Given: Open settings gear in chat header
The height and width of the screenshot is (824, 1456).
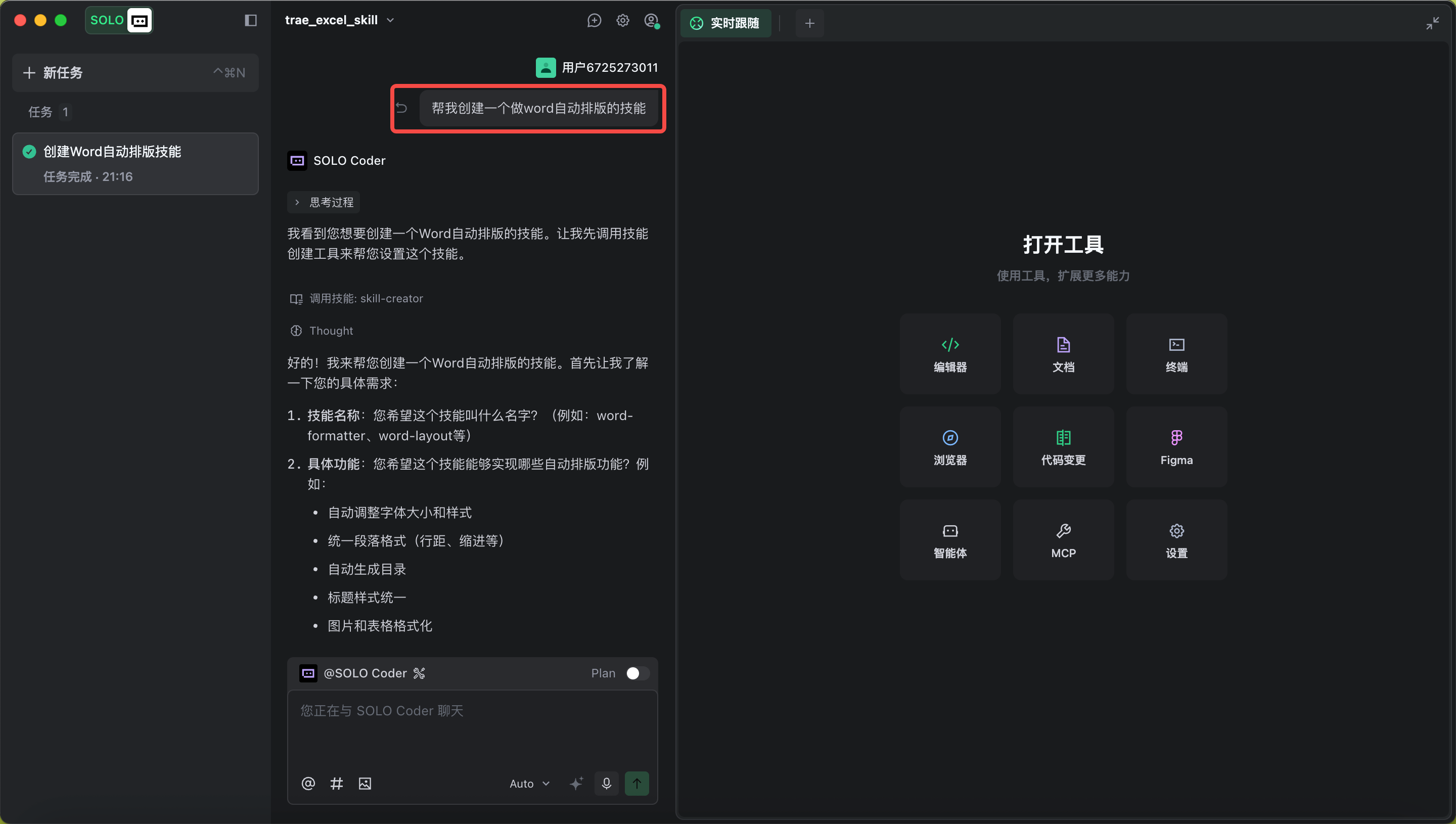Looking at the screenshot, I should 622,20.
